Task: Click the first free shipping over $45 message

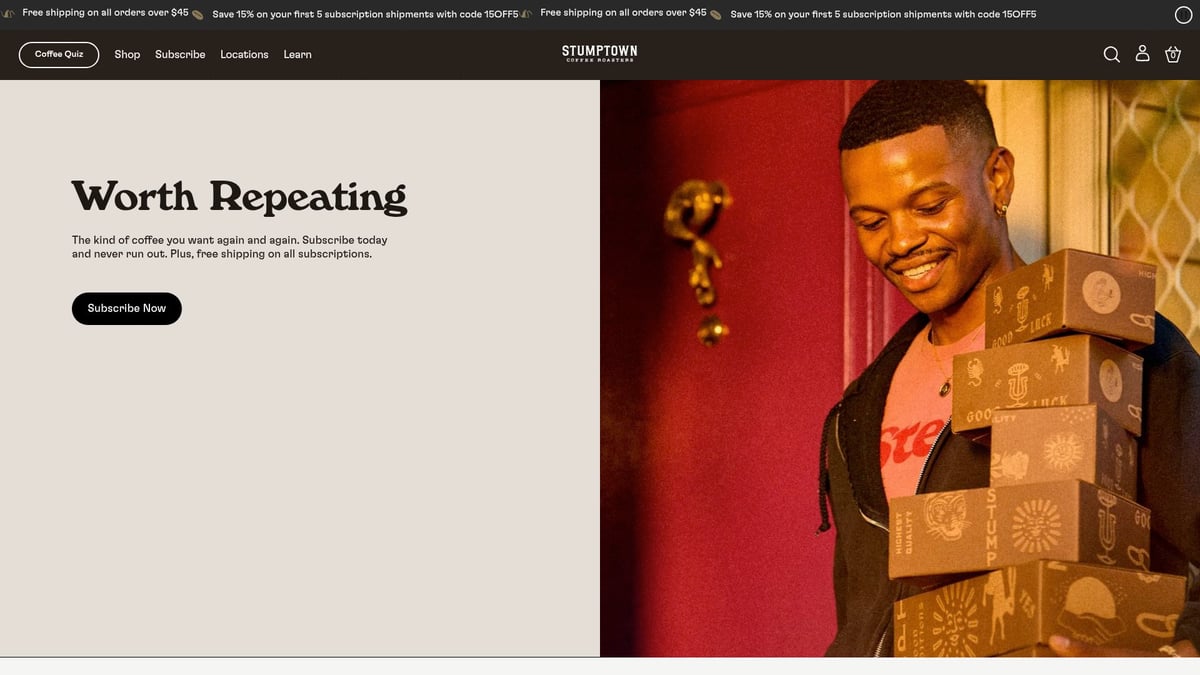Action: tap(105, 14)
